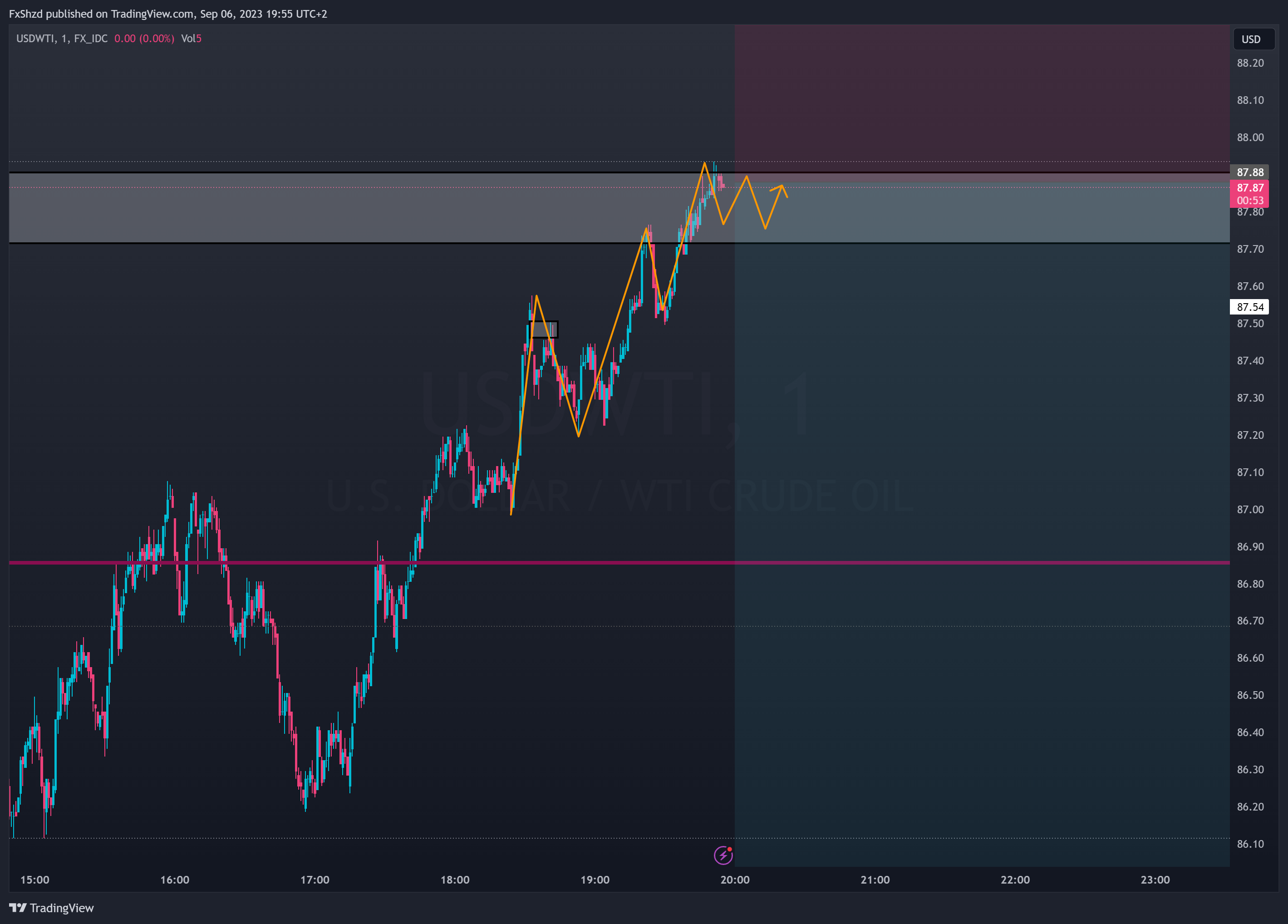Click the 15:00 time axis label
The image size is (1288, 924).
pos(34,880)
